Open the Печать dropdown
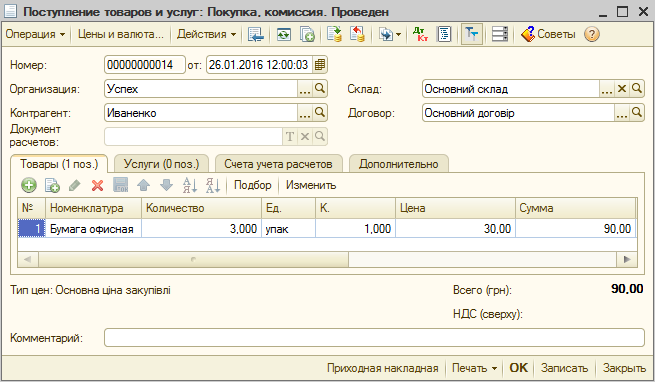Screen dimensions: 655x382 tap(475, 368)
